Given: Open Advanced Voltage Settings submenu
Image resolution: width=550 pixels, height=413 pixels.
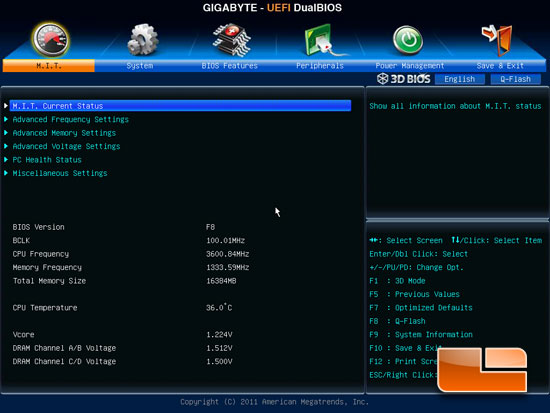Looking at the screenshot, I should (66, 146).
